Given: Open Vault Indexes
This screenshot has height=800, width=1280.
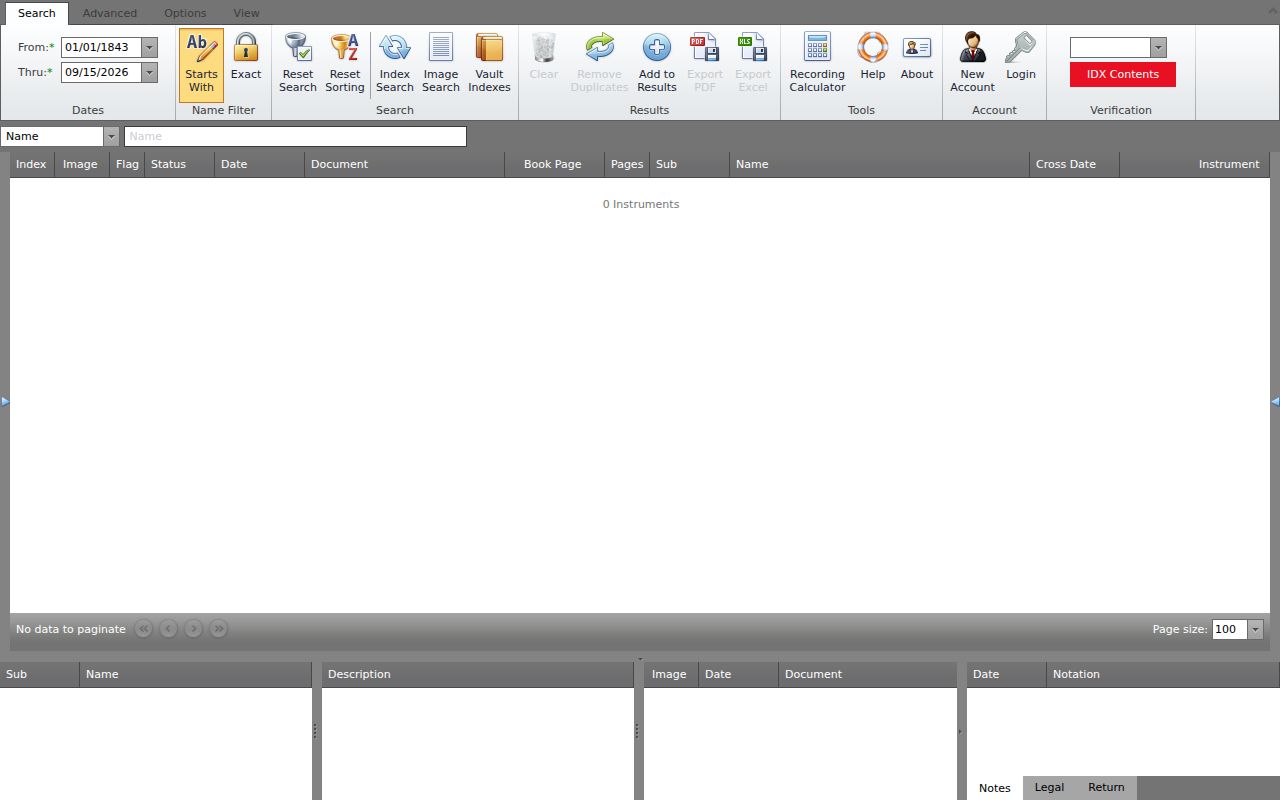Looking at the screenshot, I should coord(490,65).
